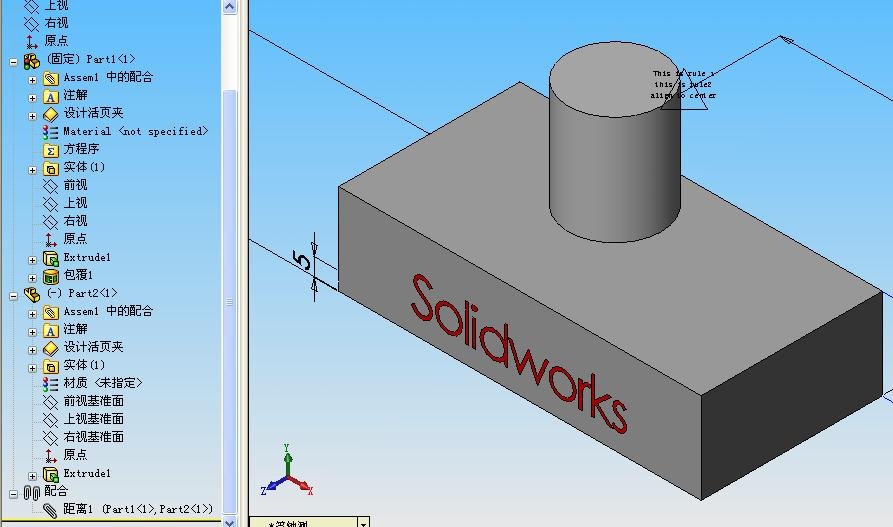The height and width of the screenshot is (527, 893).
Task: Click the feature tree scrollbar down arrow
Action: (229, 521)
